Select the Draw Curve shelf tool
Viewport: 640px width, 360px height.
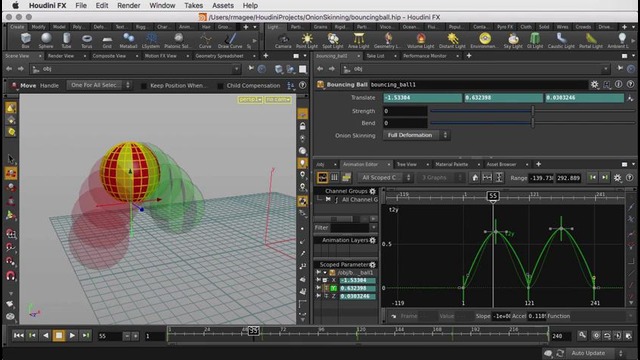tap(230, 40)
